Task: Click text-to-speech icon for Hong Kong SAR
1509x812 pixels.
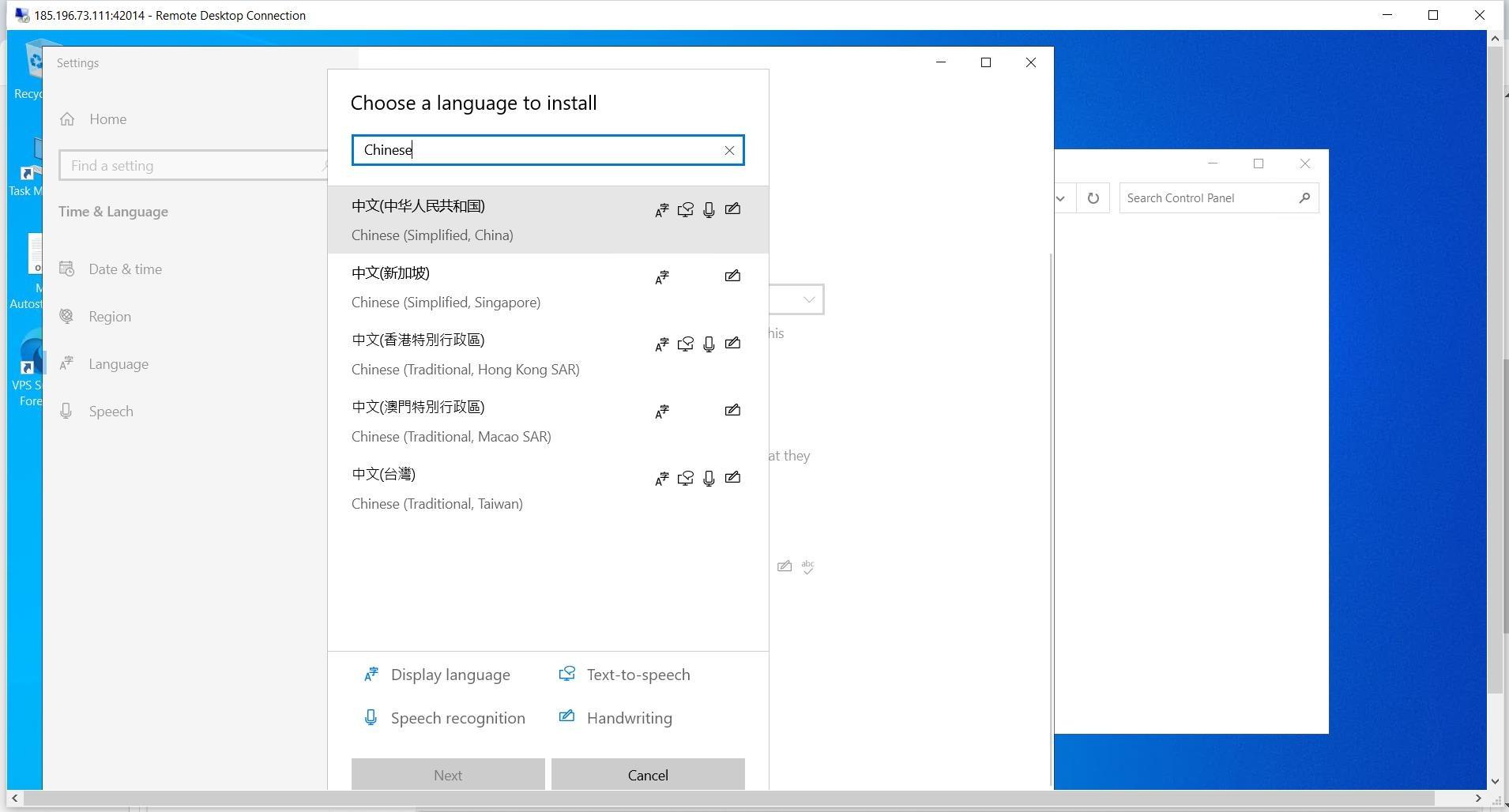Action: click(686, 344)
